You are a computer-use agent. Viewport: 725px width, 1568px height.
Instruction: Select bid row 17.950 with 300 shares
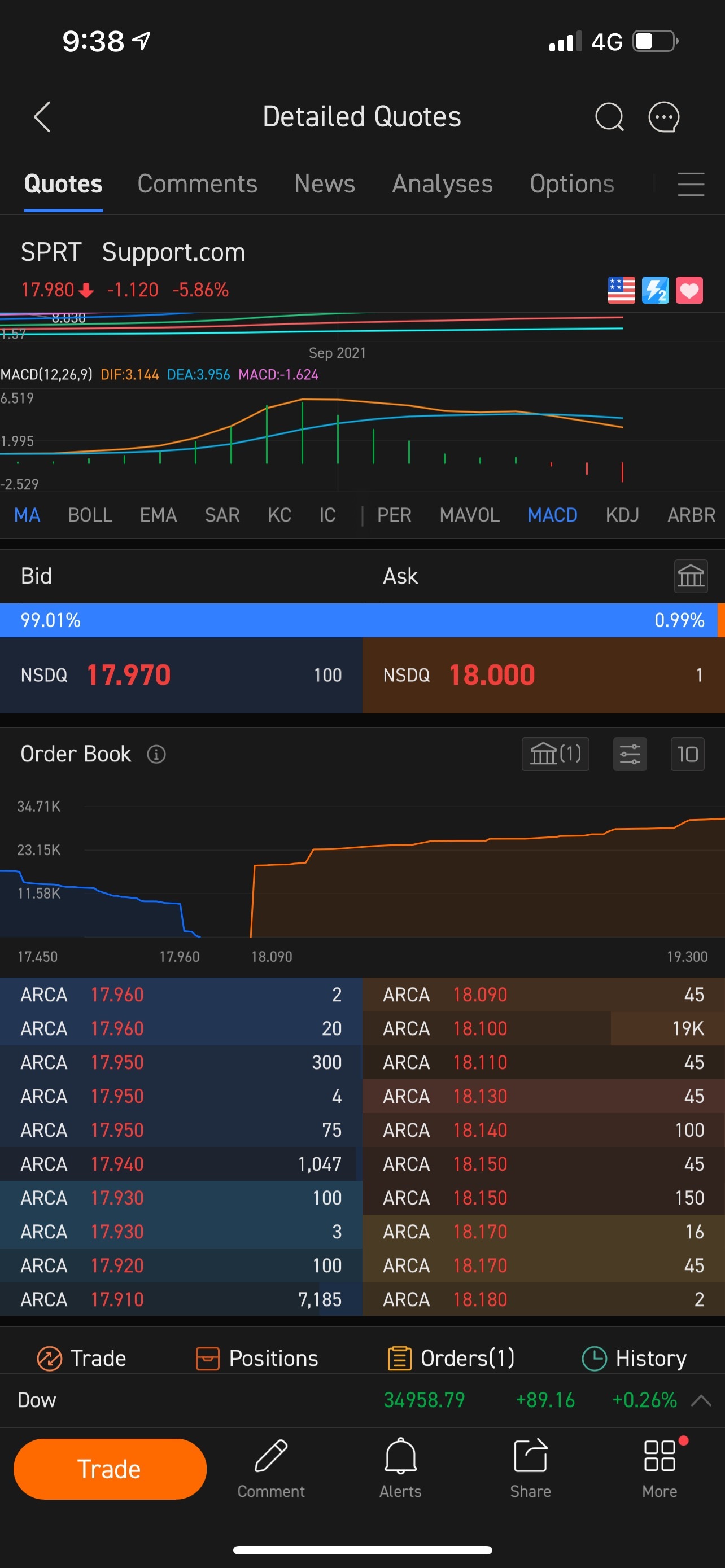[x=181, y=1062]
